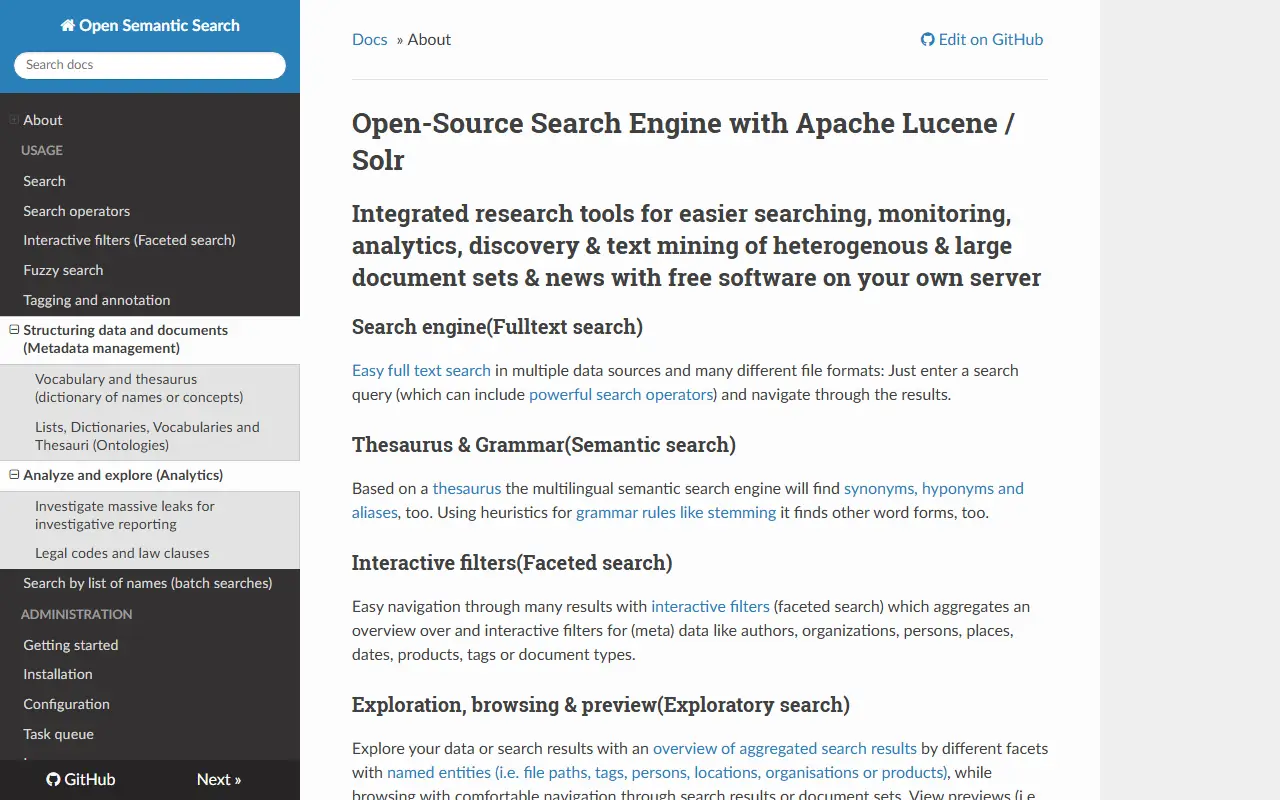This screenshot has height=800, width=1280.
Task: Follow interactive filters link in paragraph
Action: click(x=710, y=607)
